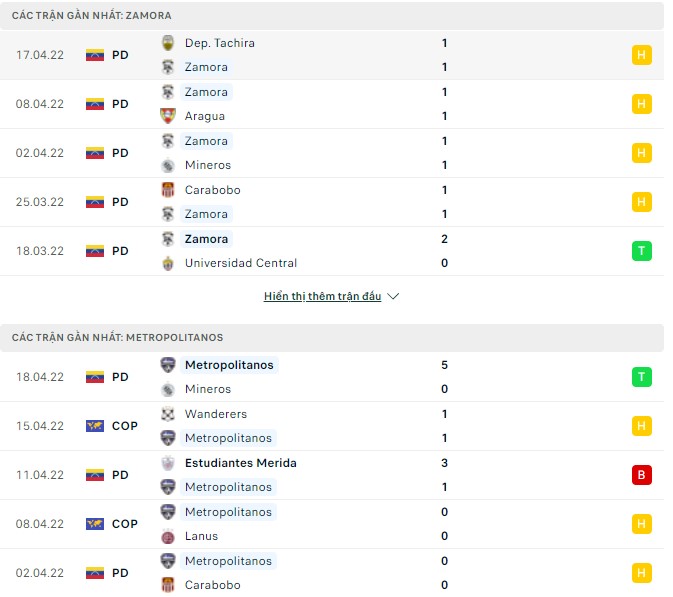Viewport: 673px width, 597px height.
Task: Click the Dep. Tachira team crest icon
Action: [168, 43]
